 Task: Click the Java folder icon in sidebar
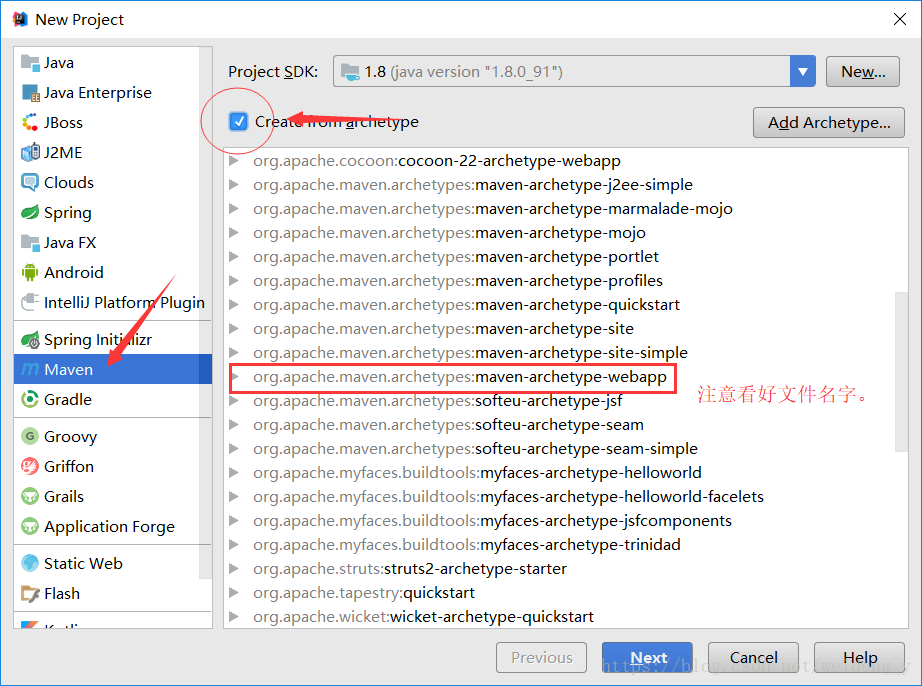pos(29,62)
